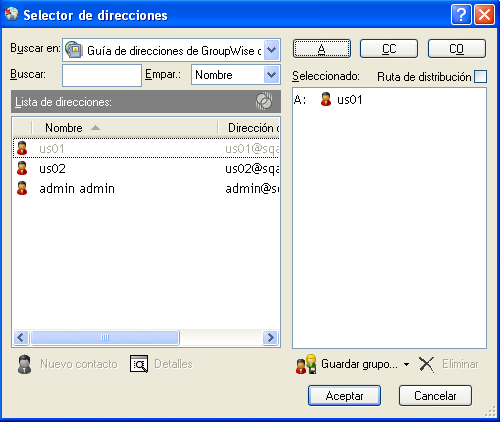This screenshot has width=500, height=422.
Task: Click the Nombre sort ascending arrow
Action: click(95, 128)
